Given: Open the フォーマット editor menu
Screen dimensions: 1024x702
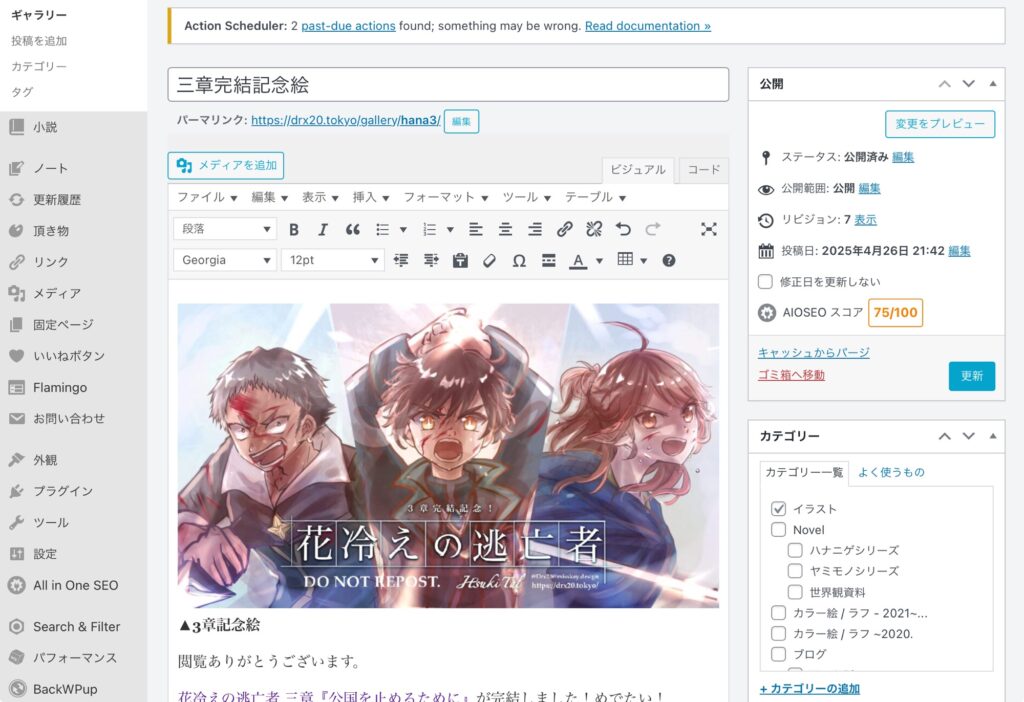Looking at the screenshot, I should pos(445,197).
